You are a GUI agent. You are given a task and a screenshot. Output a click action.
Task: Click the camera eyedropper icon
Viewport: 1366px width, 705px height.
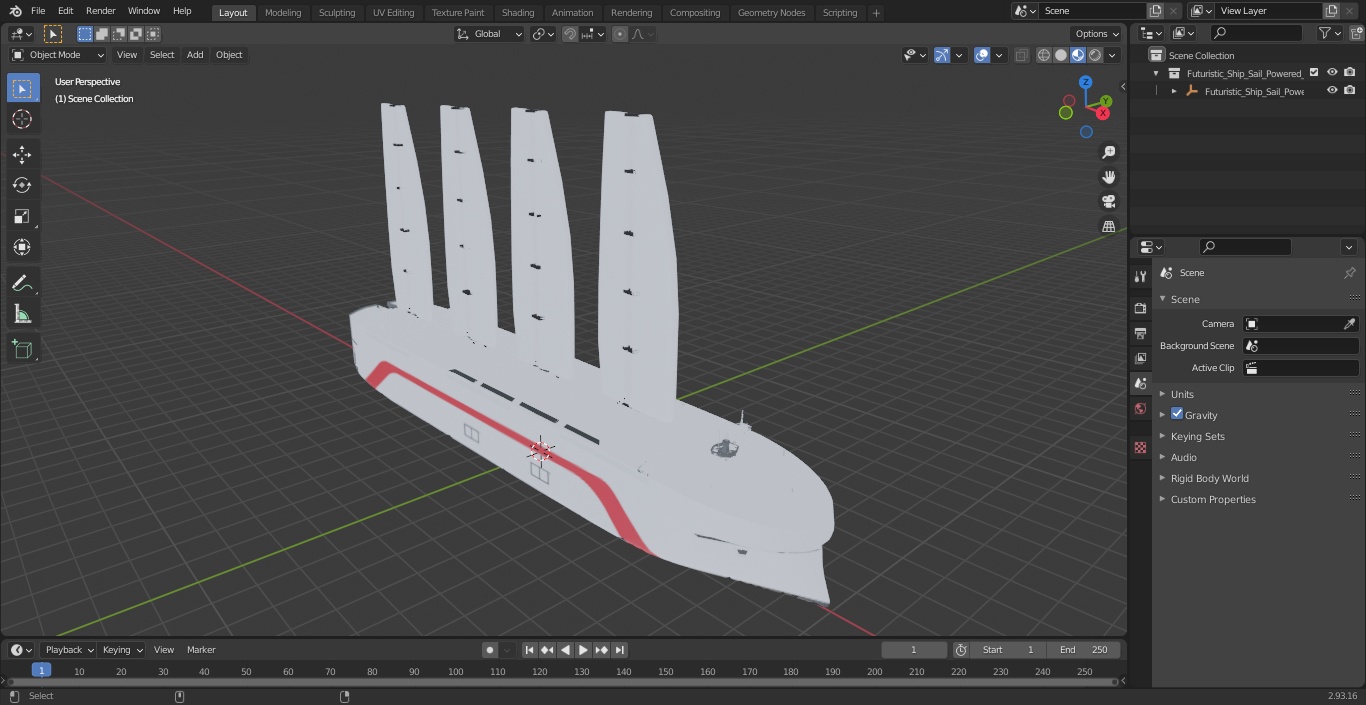[1349, 324]
